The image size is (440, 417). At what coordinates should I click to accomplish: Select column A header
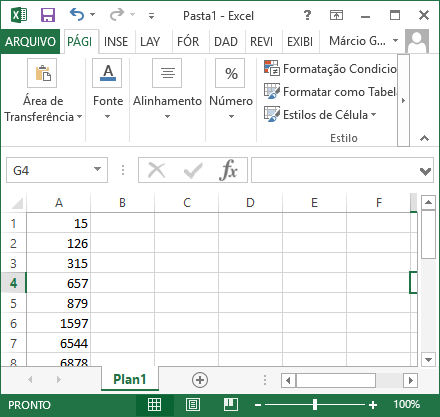59,203
